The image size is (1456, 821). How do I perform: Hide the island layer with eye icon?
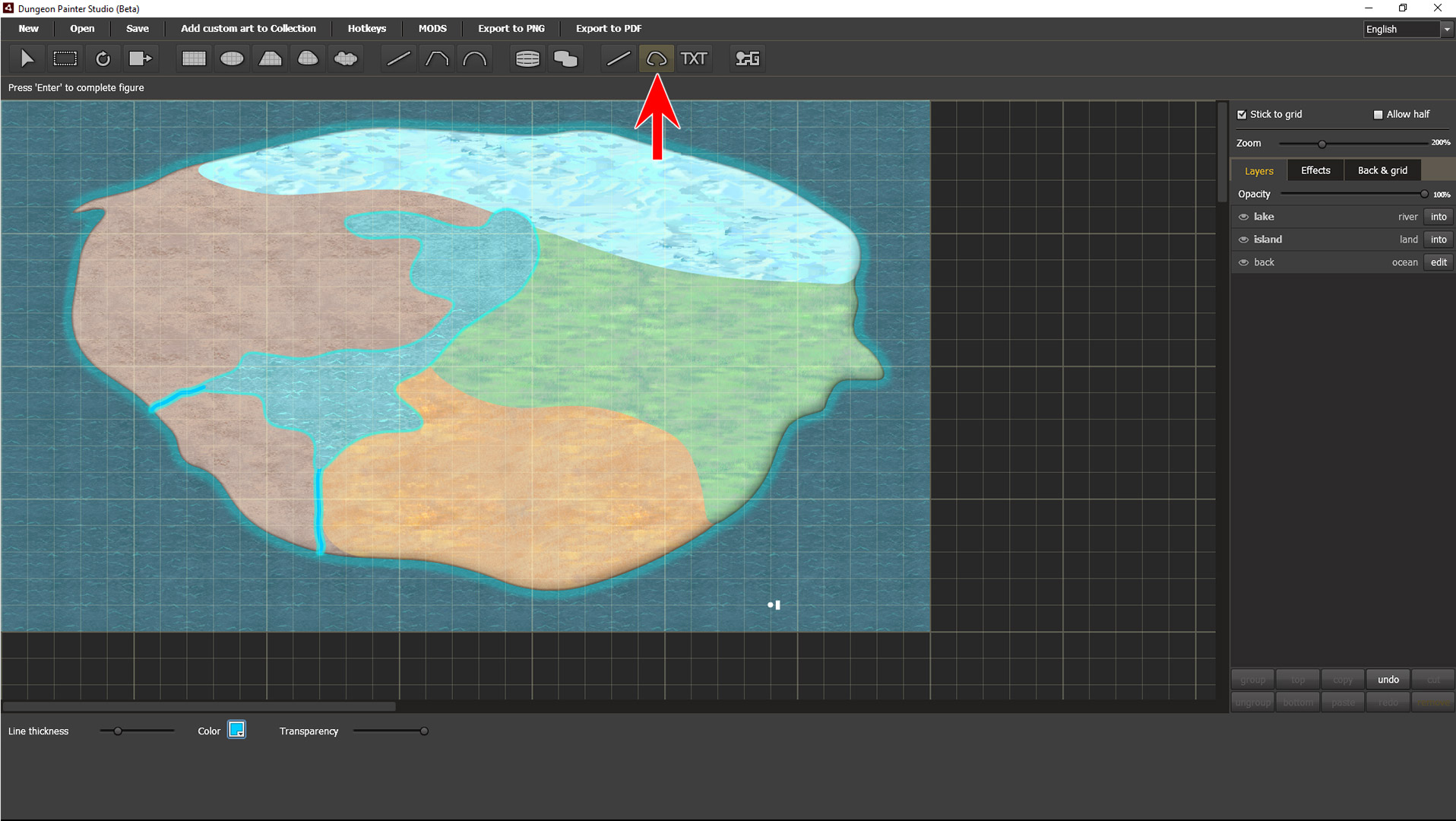[x=1244, y=239]
